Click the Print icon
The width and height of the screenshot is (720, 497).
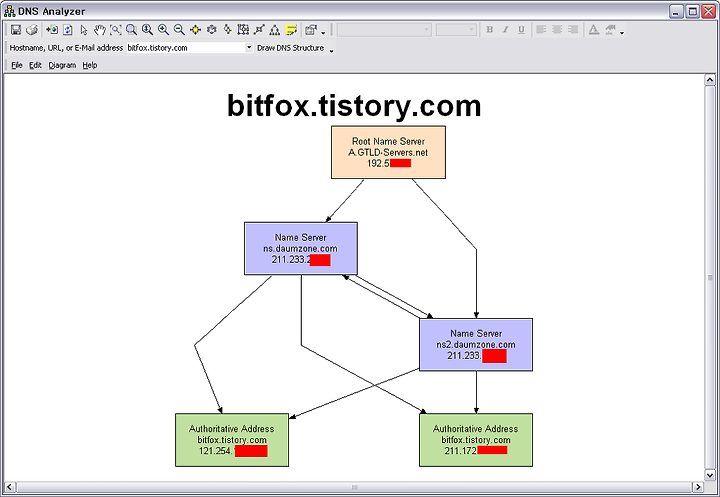pos(32,30)
